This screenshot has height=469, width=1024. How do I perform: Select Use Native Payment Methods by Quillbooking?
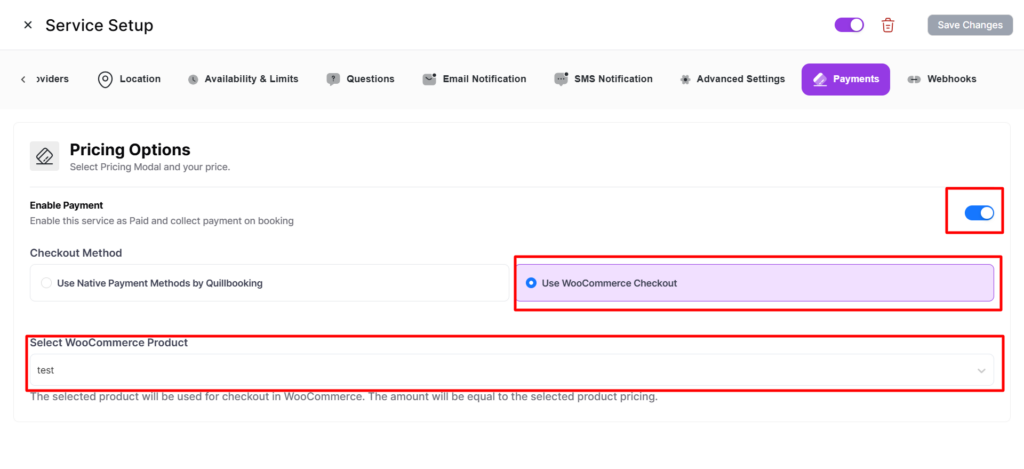pyautogui.click(x=46, y=283)
